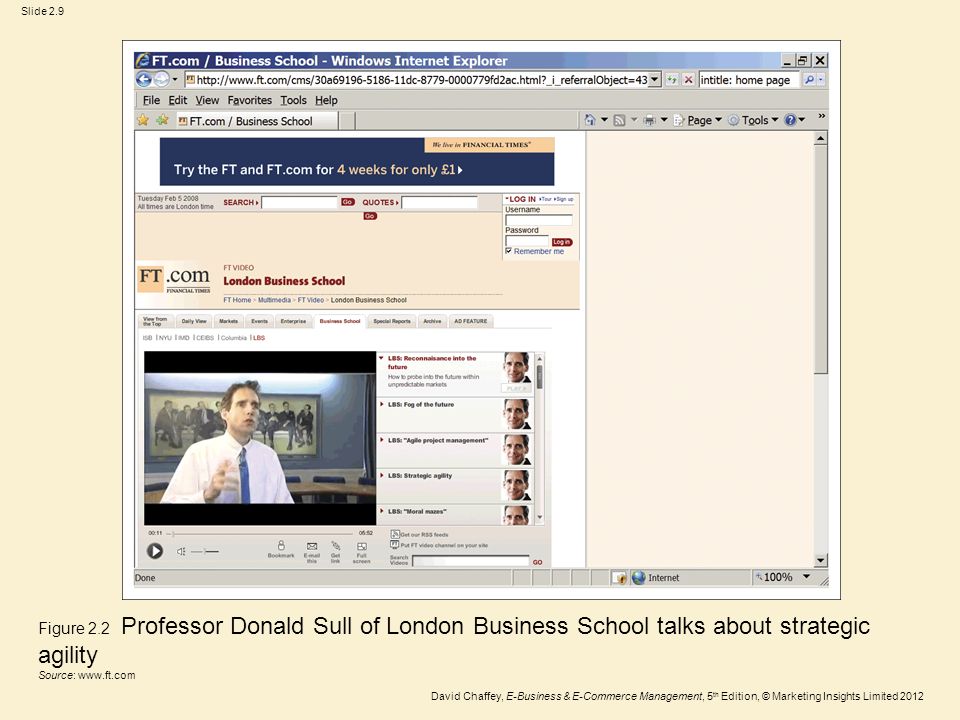Open the 100% zoom level dropdown
960x720 pixels.
point(806,577)
